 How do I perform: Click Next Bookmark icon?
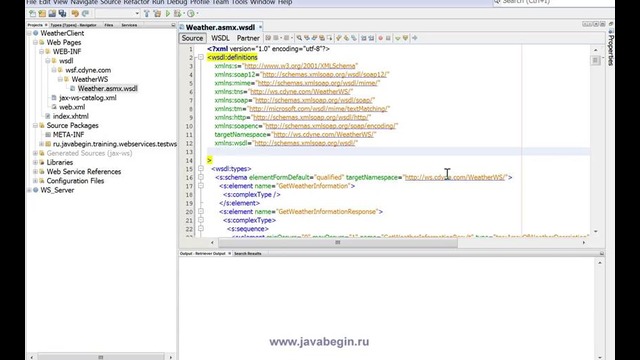(347, 38)
